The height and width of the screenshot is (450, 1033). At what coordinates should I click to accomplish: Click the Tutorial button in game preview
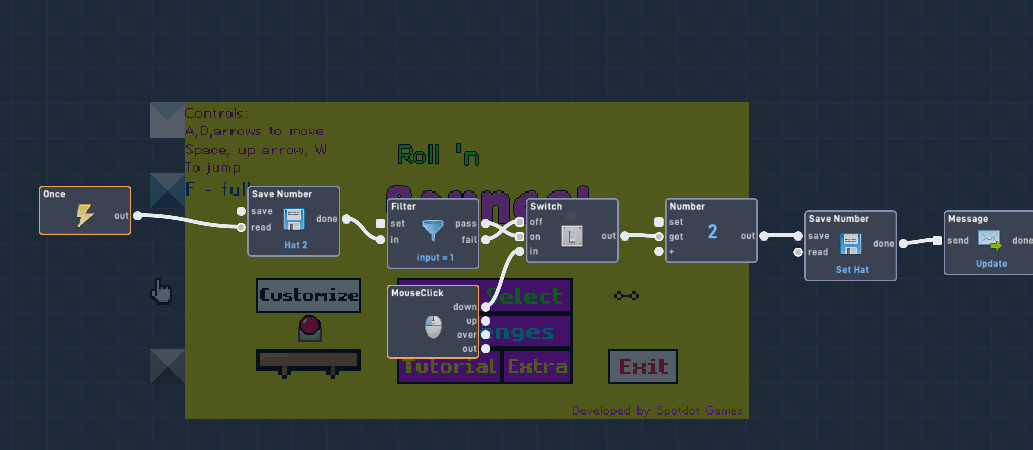click(x=449, y=367)
